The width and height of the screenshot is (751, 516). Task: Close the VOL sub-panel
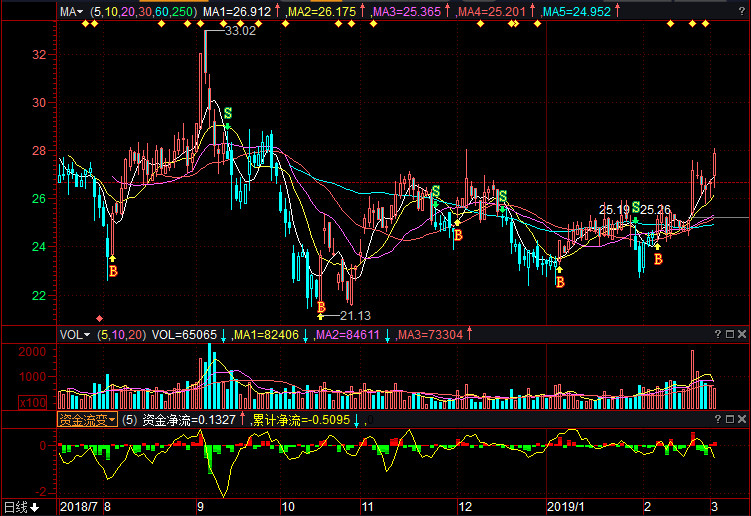point(741,334)
